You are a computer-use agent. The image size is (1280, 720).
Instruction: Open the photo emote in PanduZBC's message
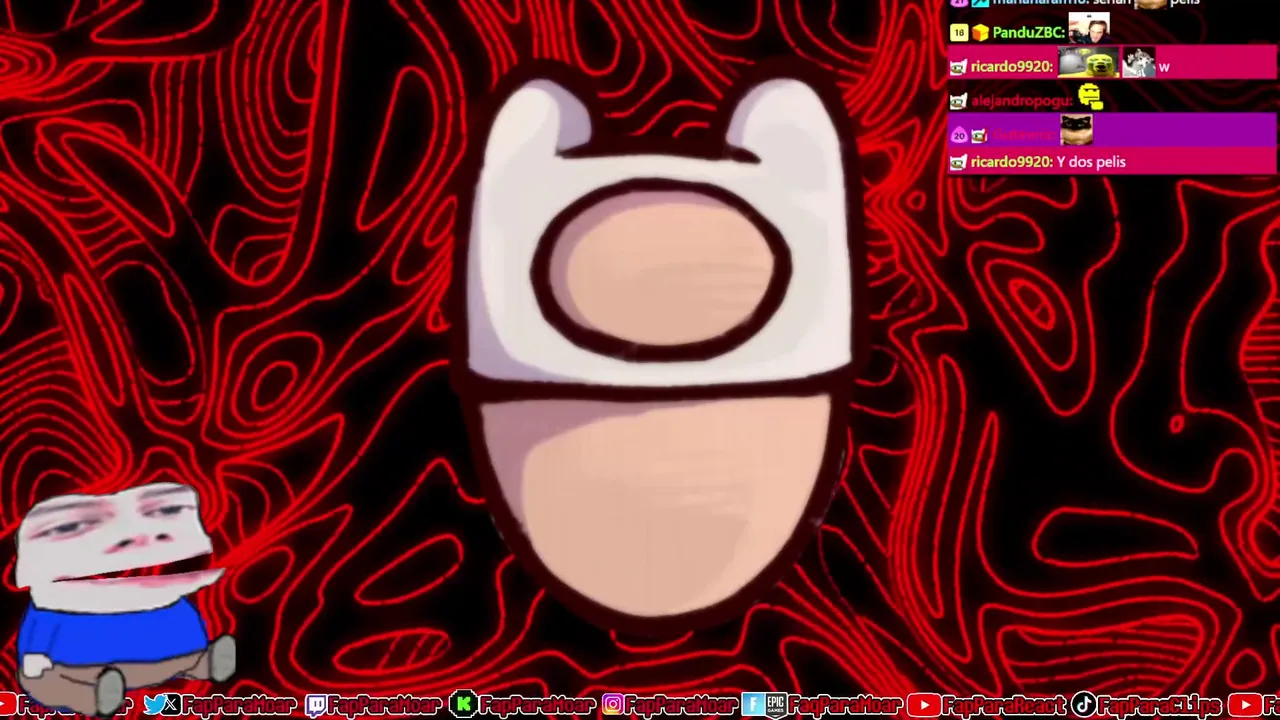tap(1089, 30)
